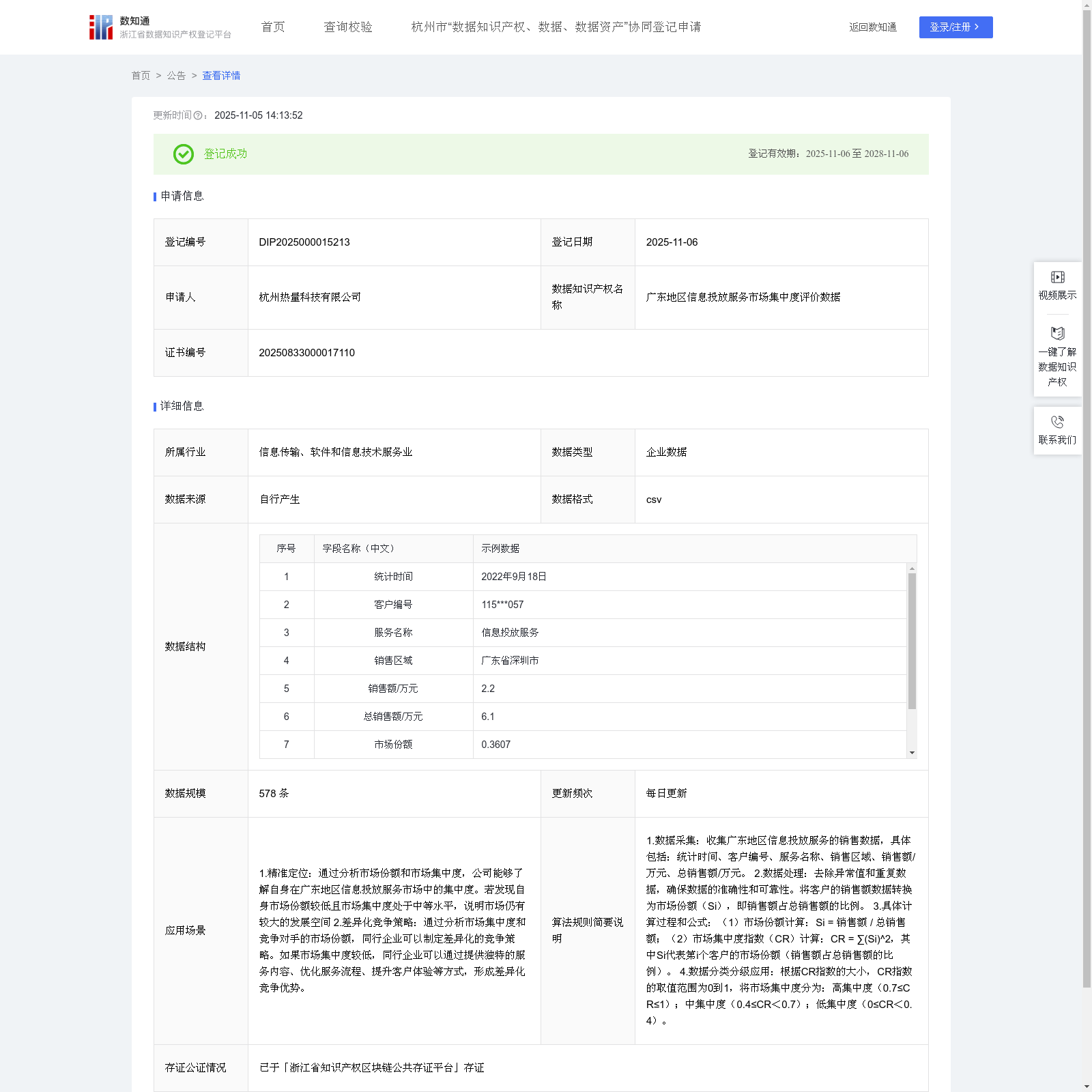Click the 登记日期 value 2025-11-06

click(x=672, y=242)
